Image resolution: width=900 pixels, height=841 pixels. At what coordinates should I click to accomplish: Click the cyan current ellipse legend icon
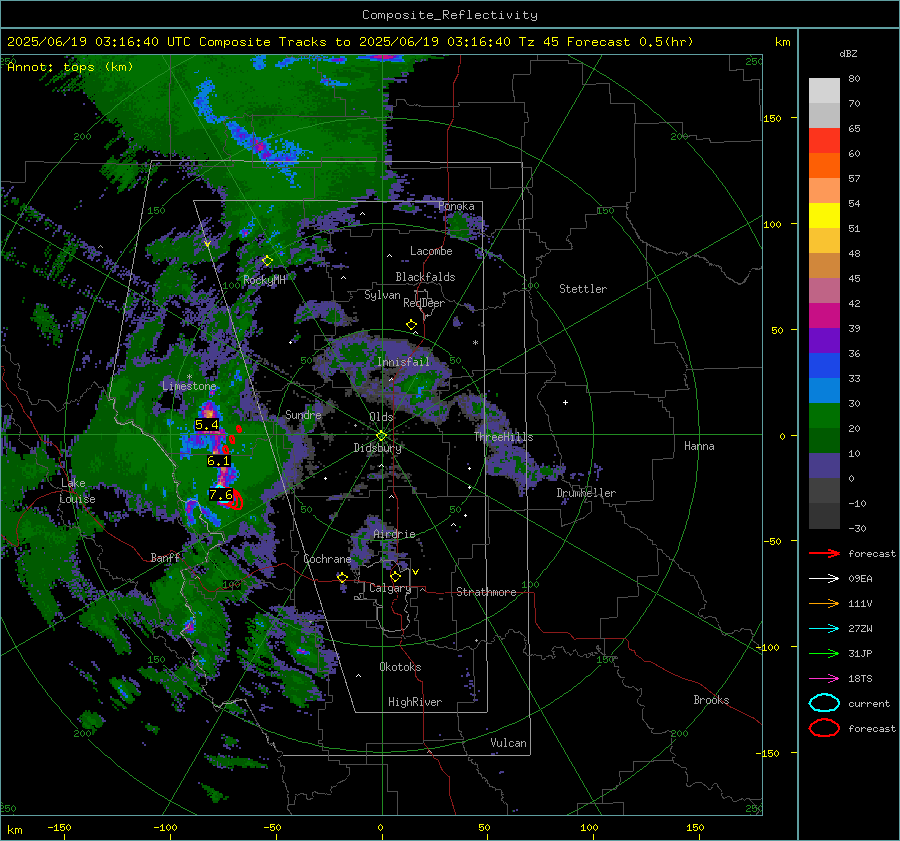[824, 703]
